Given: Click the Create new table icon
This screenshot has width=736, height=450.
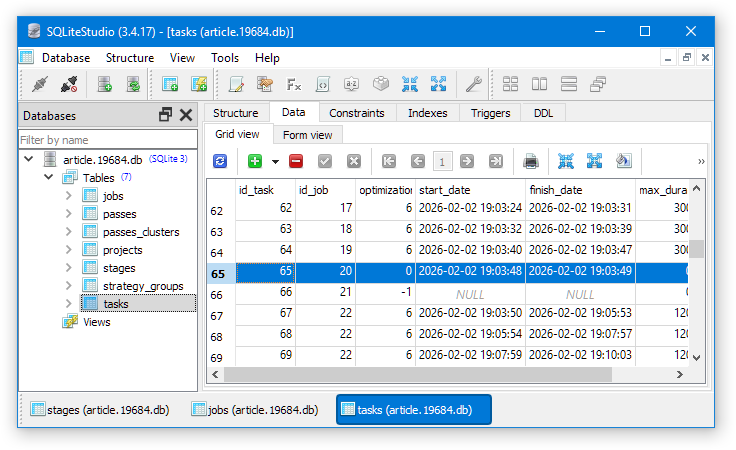Looking at the screenshot, I should (169, 84).
